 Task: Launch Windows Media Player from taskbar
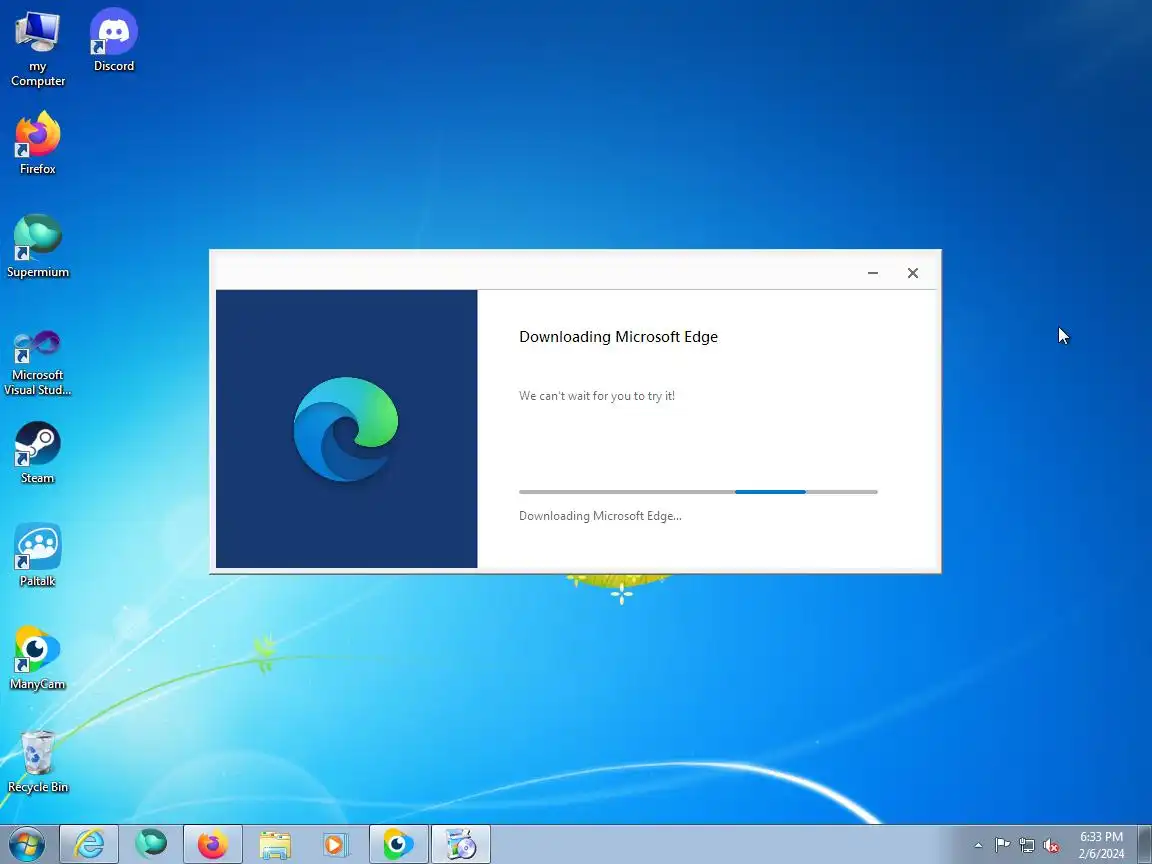click(x=336, y=844)
